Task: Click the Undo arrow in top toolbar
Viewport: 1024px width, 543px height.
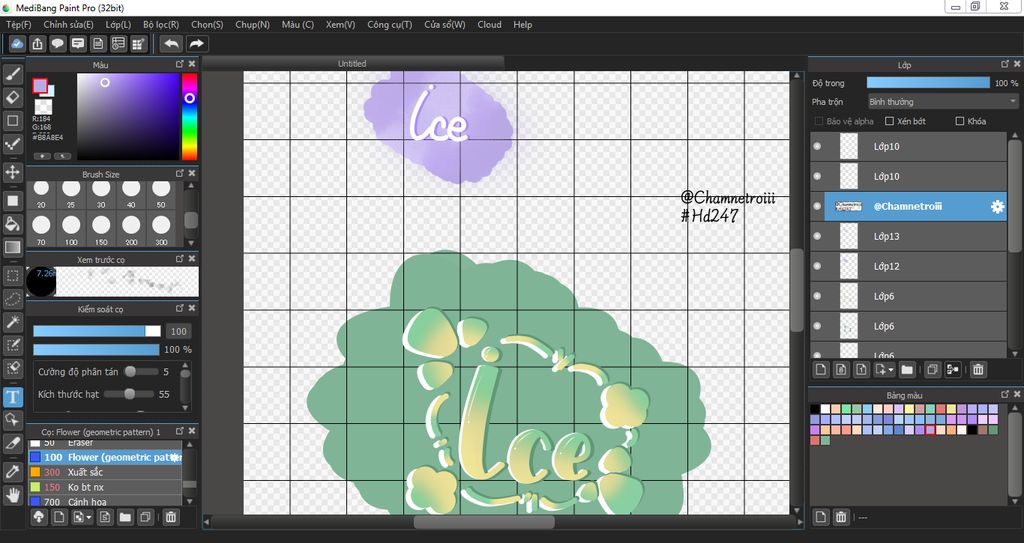Action: (x=171, y=44)
